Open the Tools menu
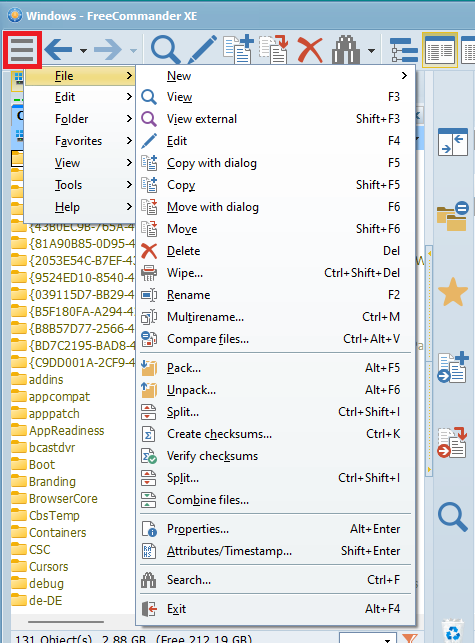The height and width of the screenshot is (643, 475). 80,185
